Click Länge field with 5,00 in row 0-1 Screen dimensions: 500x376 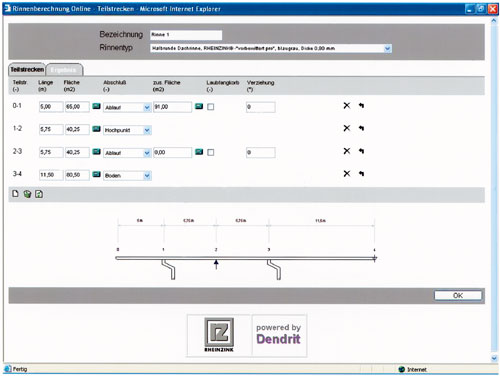click(x=51, y=107)
